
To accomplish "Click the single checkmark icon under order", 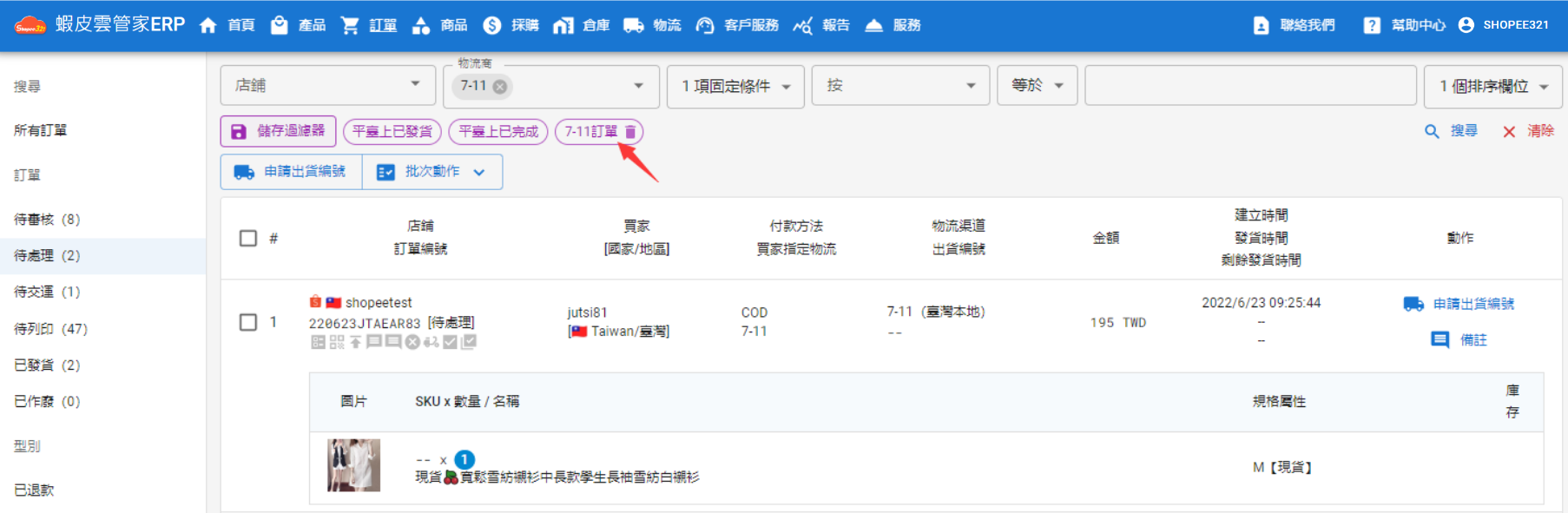I will tap(450, 342).
